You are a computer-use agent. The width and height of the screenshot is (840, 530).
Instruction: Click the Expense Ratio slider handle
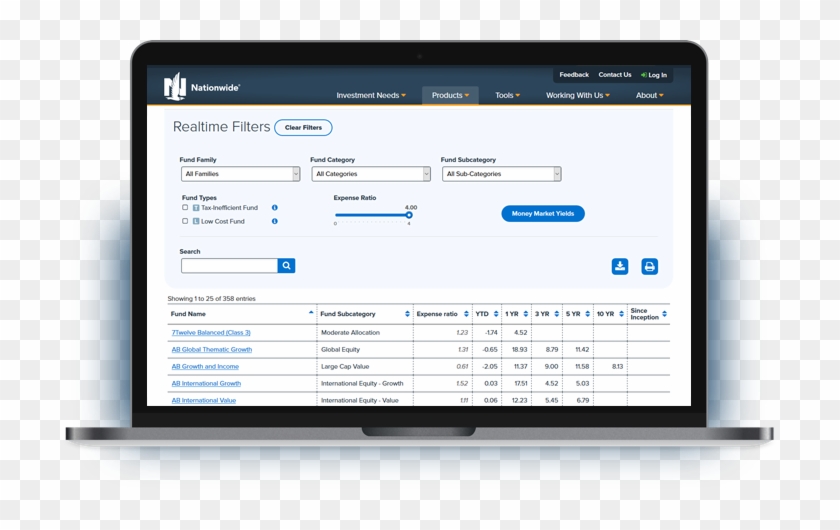coord(409,215)
